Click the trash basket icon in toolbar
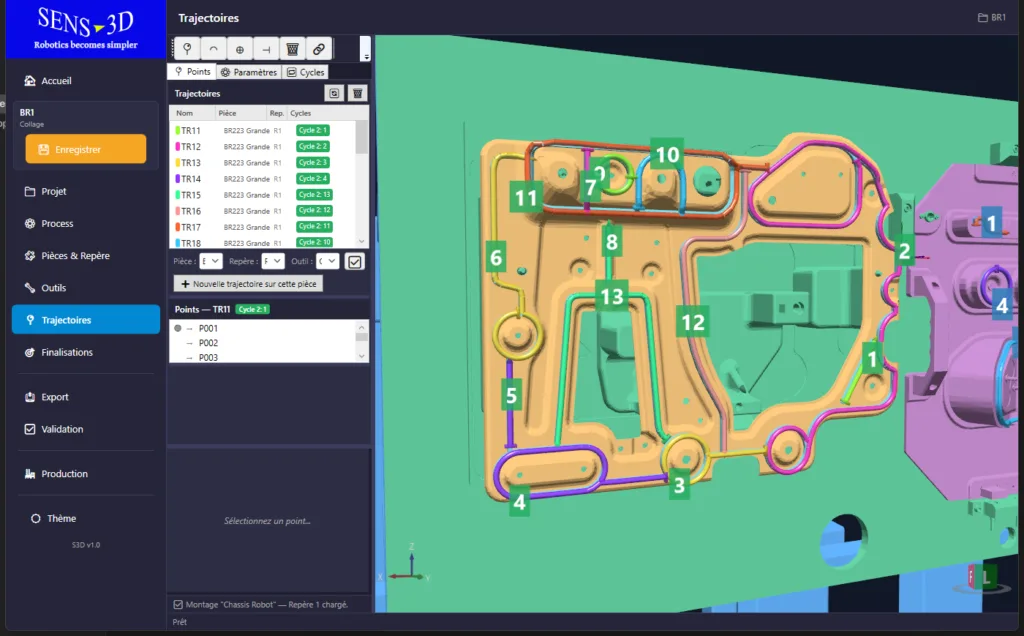Screen dimensions: 1024x636 pos(293,49)
